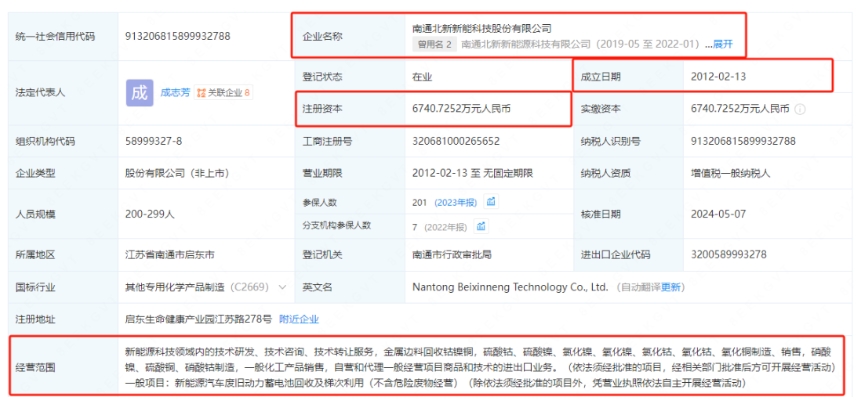Click region value 江苏省南通市启东市
Screen dimensions: 856x409
(x=170, y=254)
